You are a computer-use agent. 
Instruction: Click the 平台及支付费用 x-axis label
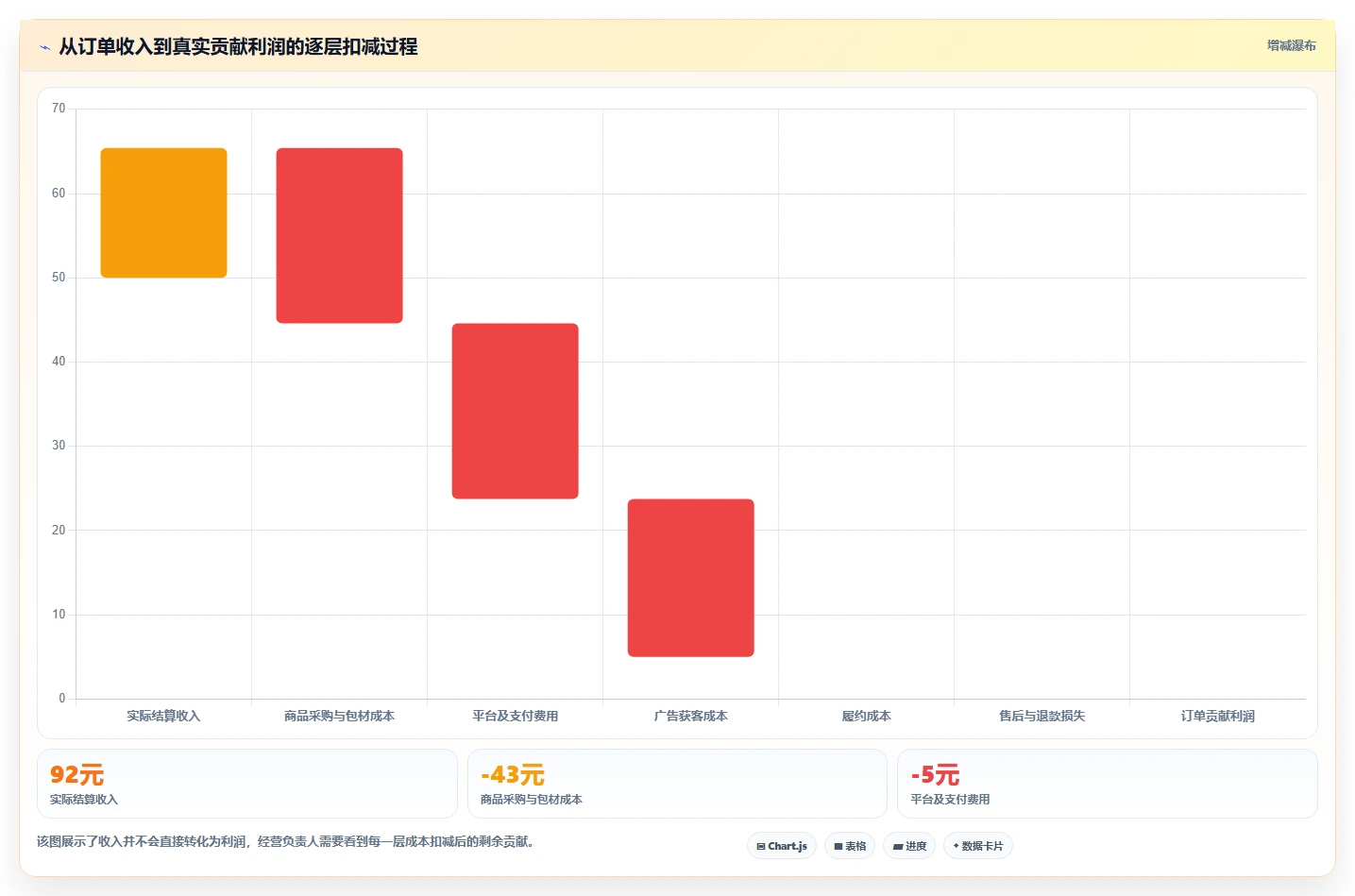(515, 716)
